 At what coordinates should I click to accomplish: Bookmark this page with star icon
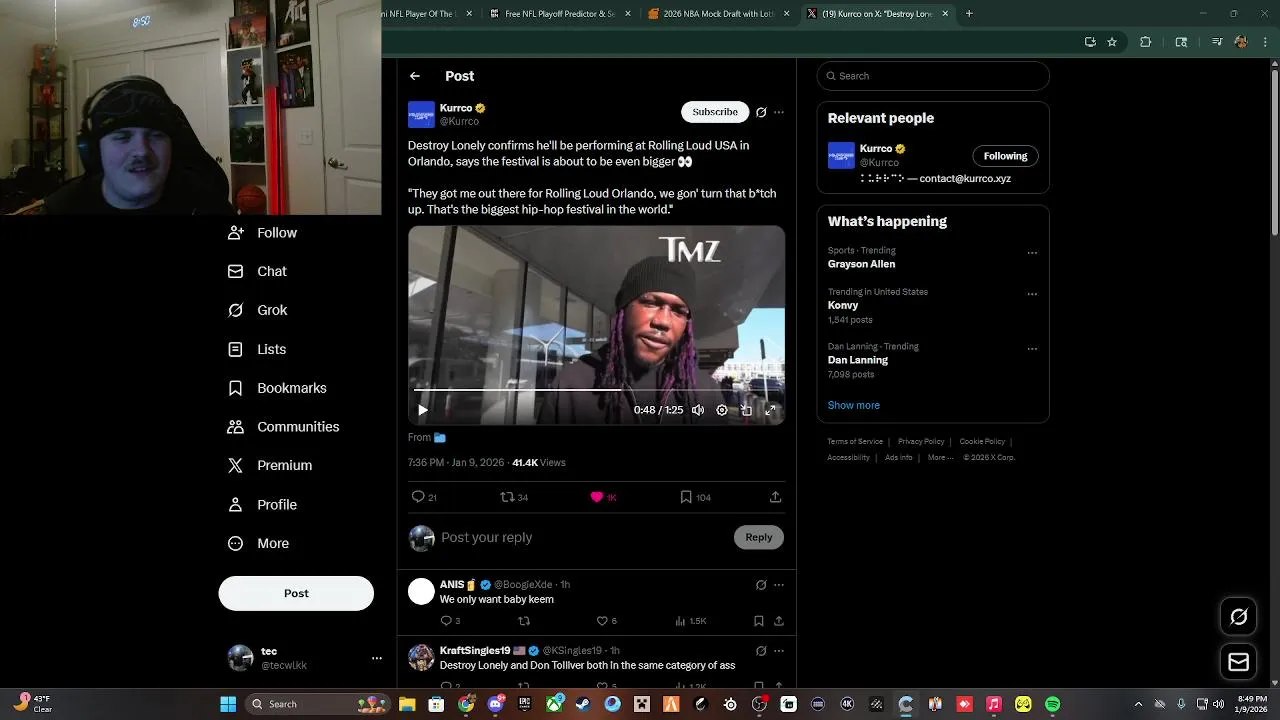pyautogui.click(x=1112, y=42)
